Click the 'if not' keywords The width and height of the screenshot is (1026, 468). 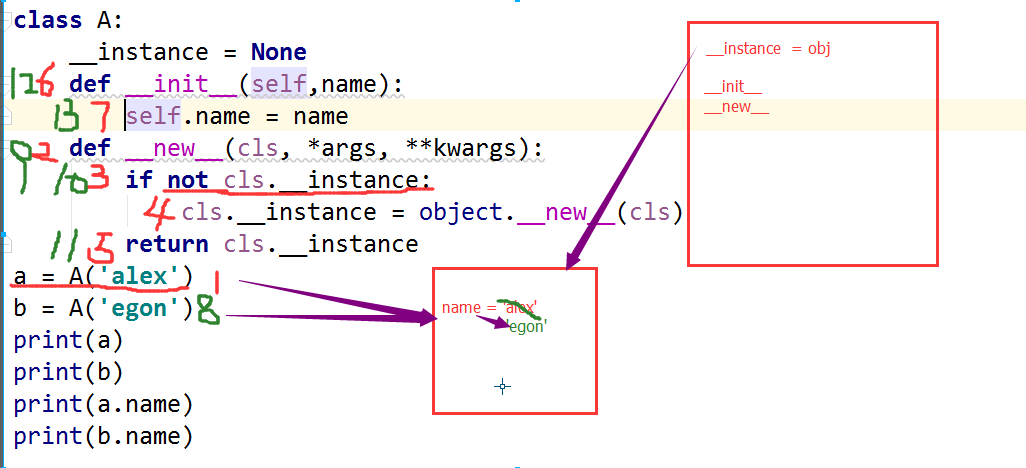[167, 180]
